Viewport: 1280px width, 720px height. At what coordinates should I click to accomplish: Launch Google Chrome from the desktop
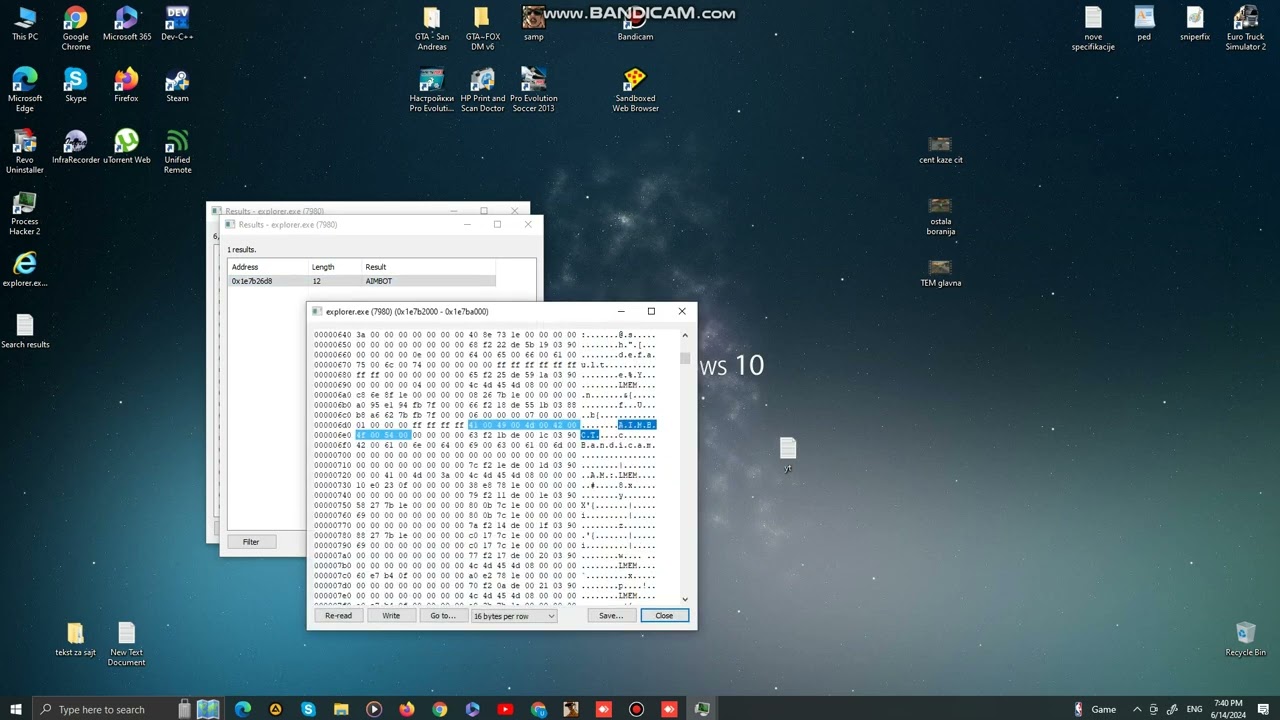[76, 28]
